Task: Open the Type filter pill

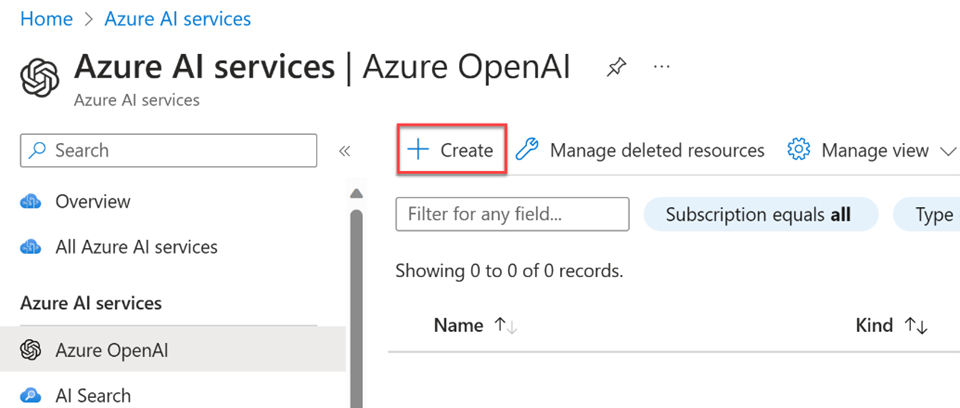Action: tap(927, 214)
